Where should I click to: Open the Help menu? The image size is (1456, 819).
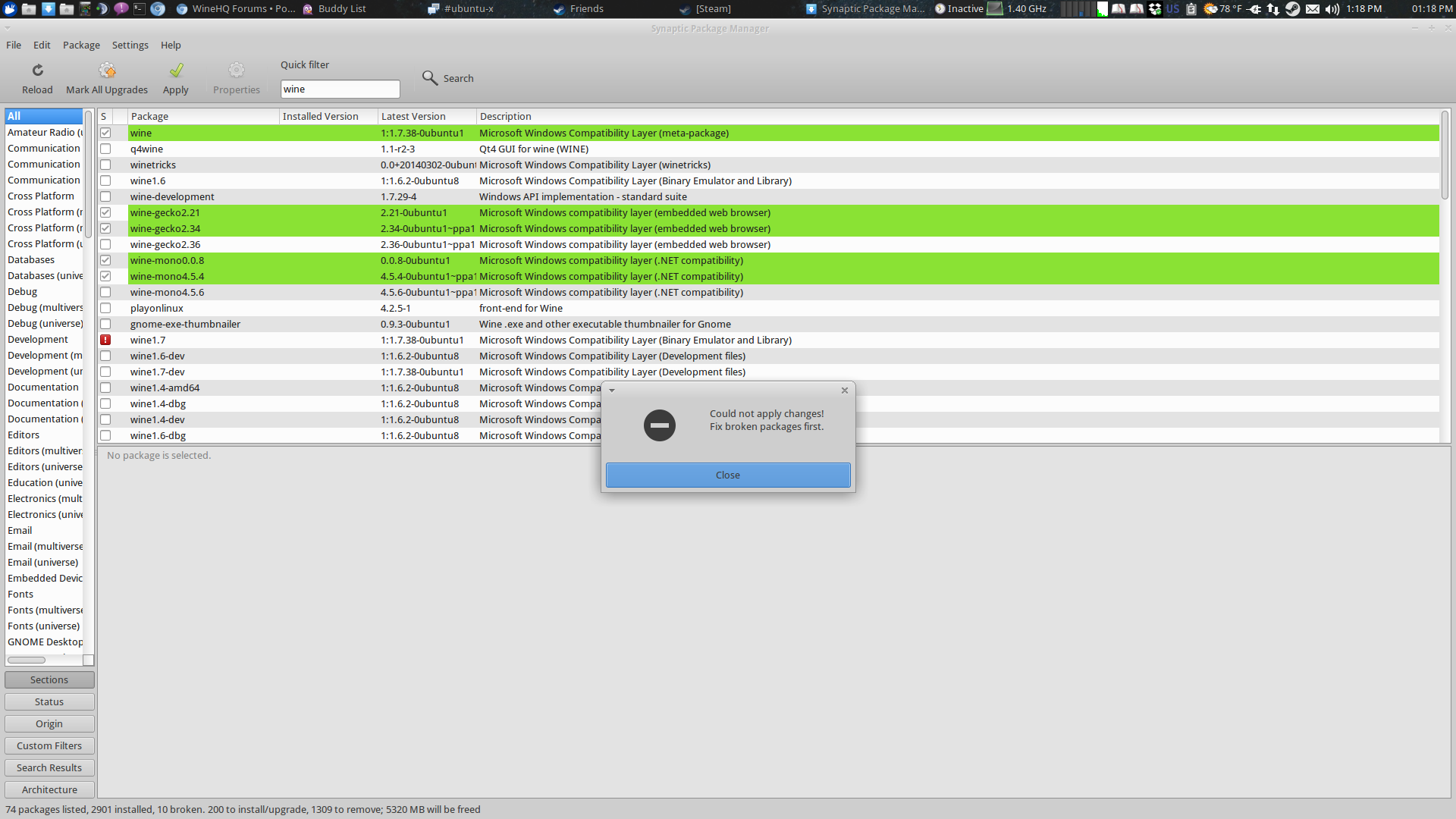[x=171, y=45]
